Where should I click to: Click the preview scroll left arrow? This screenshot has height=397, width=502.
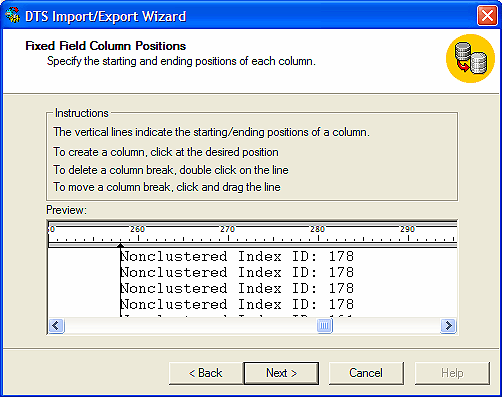coord(56,326)
